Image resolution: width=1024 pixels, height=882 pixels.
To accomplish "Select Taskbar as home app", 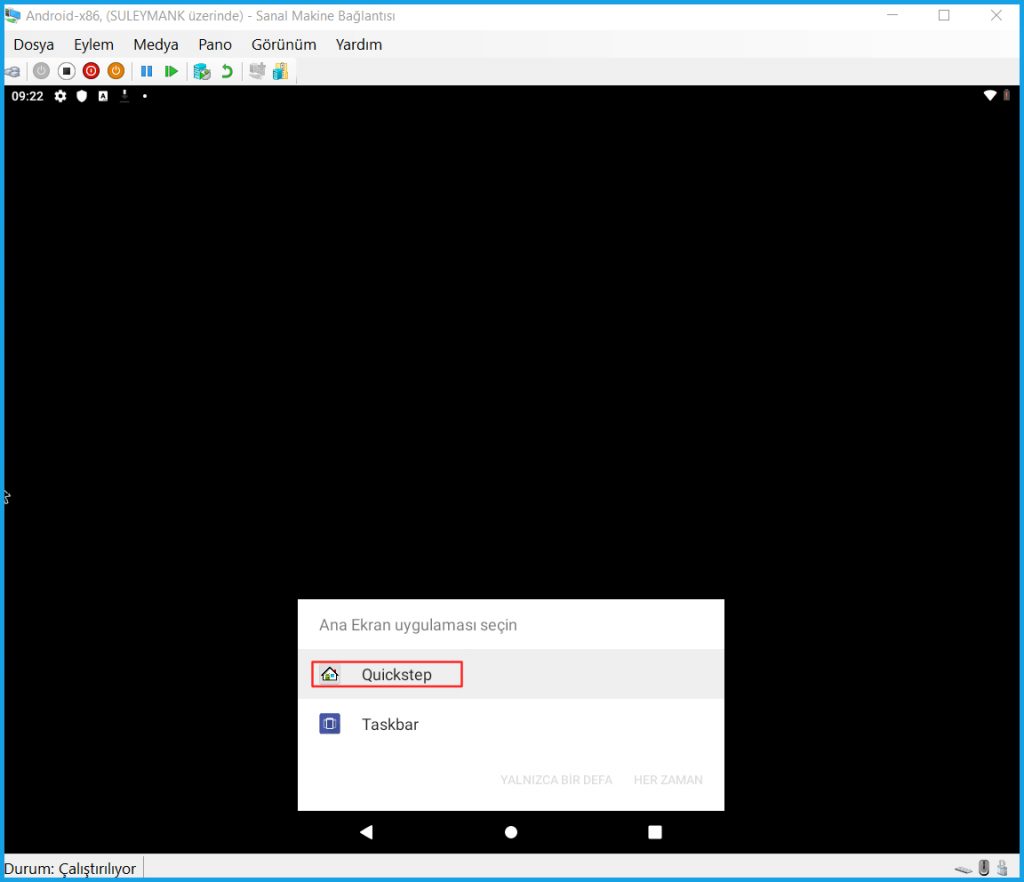I will pyautogui.click(x=511, y=724).
